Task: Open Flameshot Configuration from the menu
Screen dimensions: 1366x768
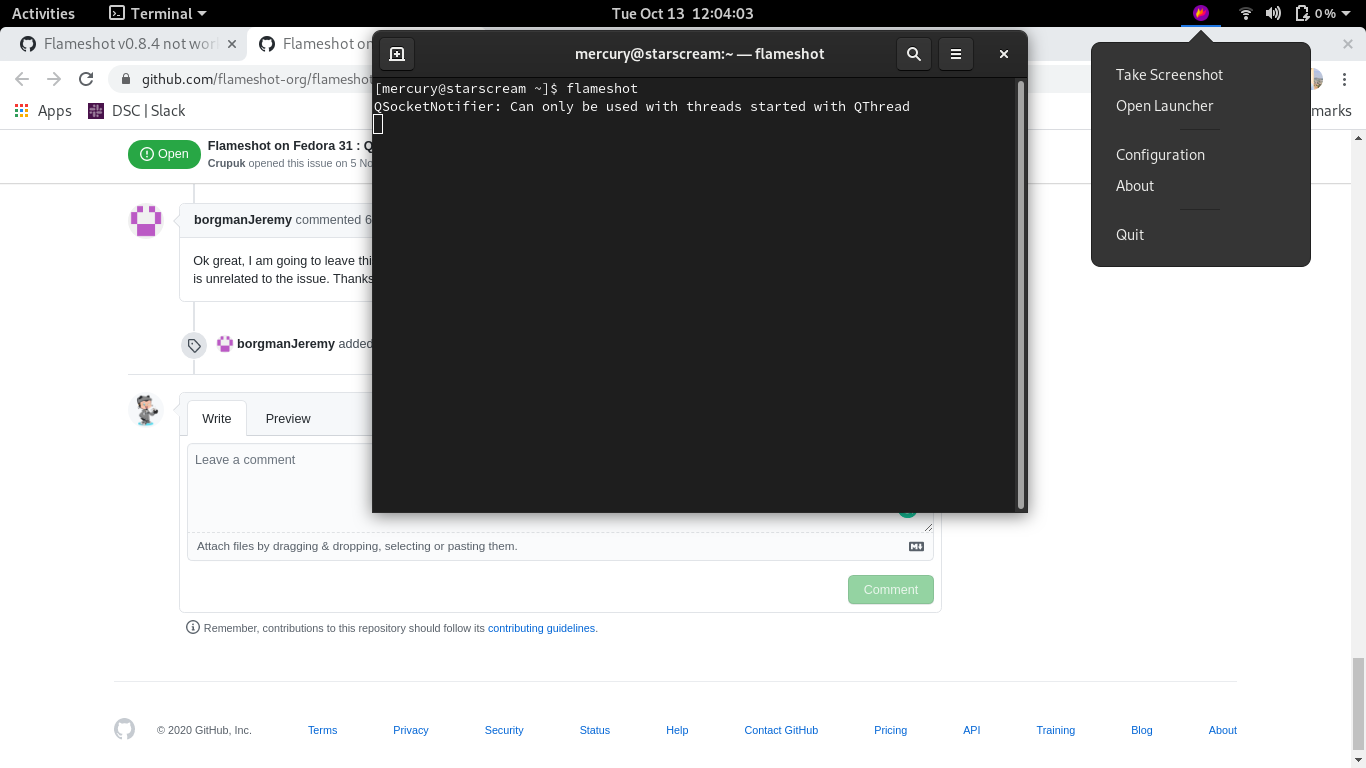Action: (1160, 154)
